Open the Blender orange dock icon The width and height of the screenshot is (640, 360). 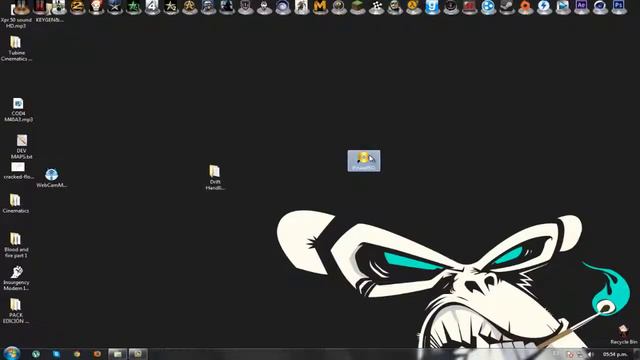click(525, 7)
